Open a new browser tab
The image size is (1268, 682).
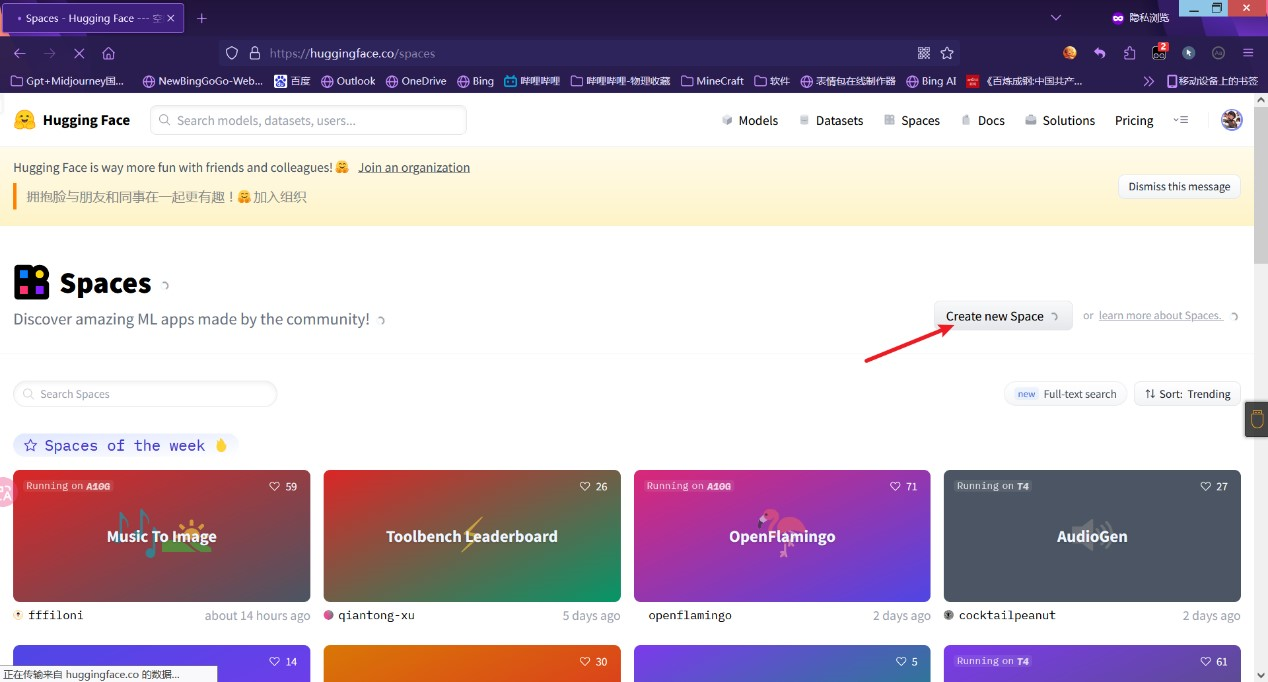coord(202,18)
